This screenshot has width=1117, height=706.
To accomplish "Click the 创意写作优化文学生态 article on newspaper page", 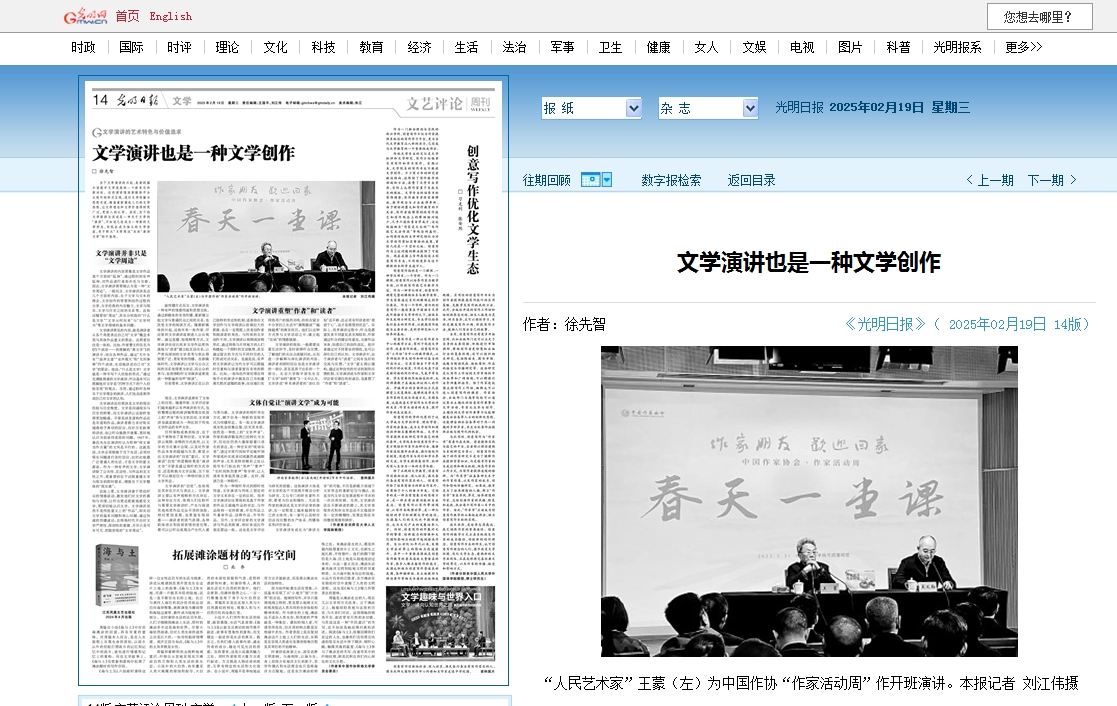I will click(472, 210).
